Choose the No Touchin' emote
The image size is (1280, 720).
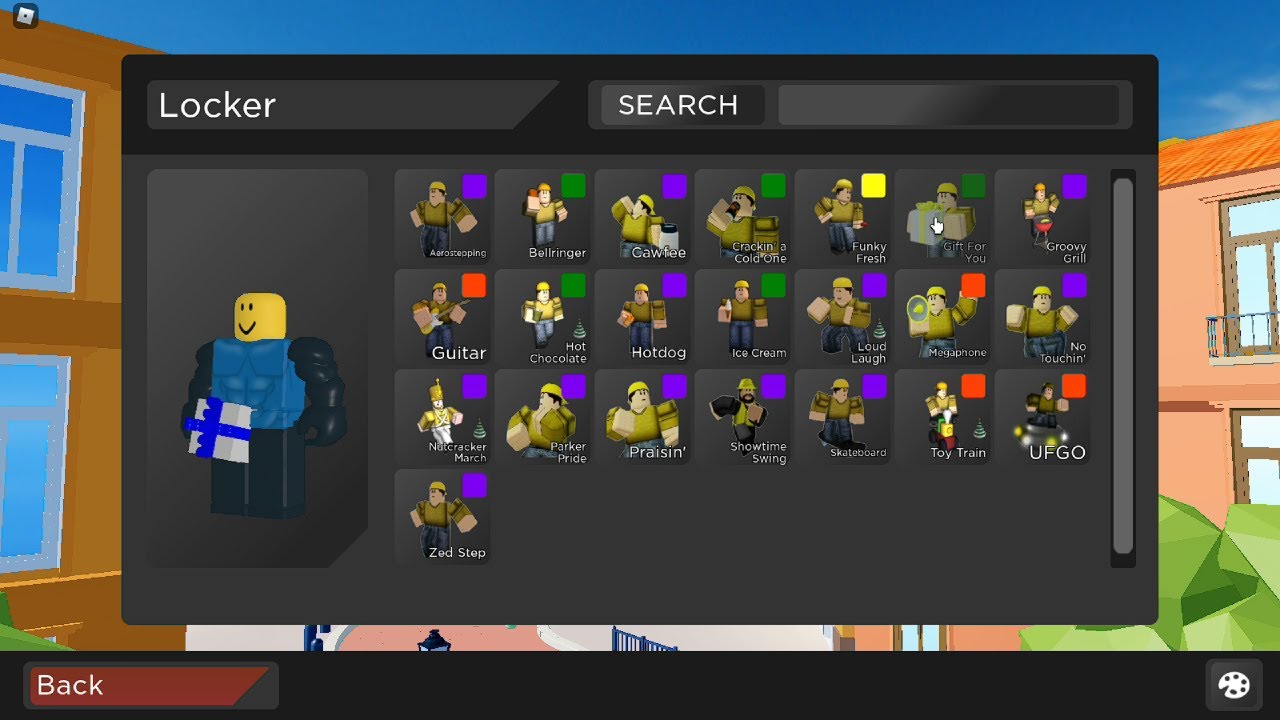tap(1043, 317)
